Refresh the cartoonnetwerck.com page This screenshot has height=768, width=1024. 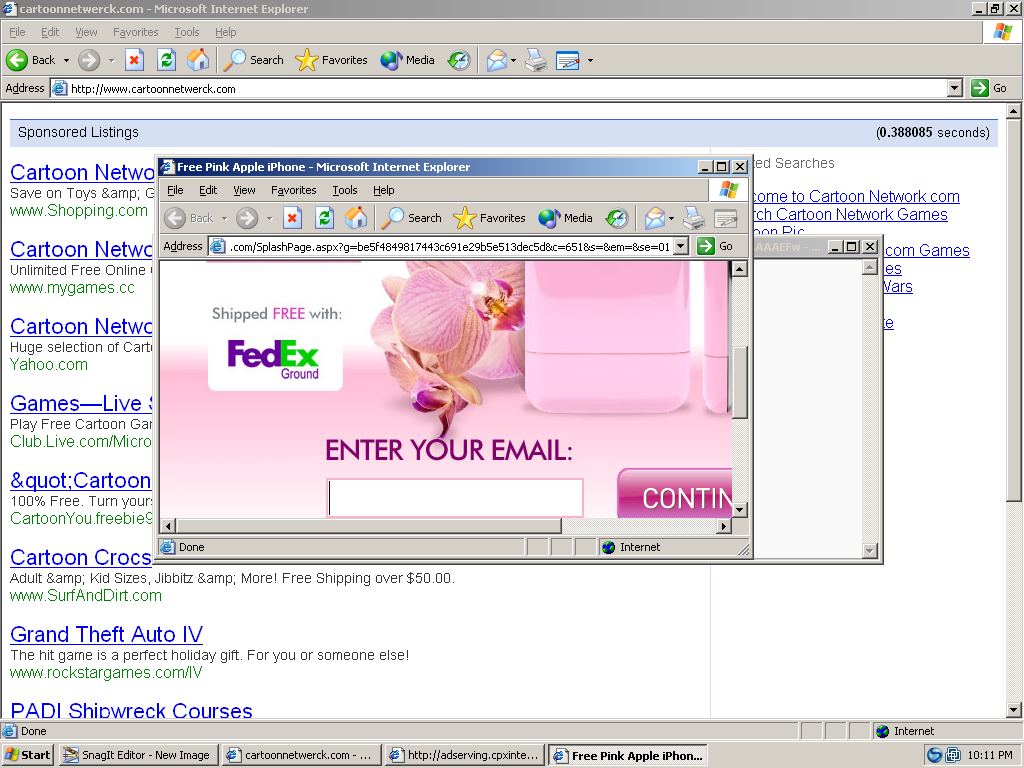coord(167,60)
